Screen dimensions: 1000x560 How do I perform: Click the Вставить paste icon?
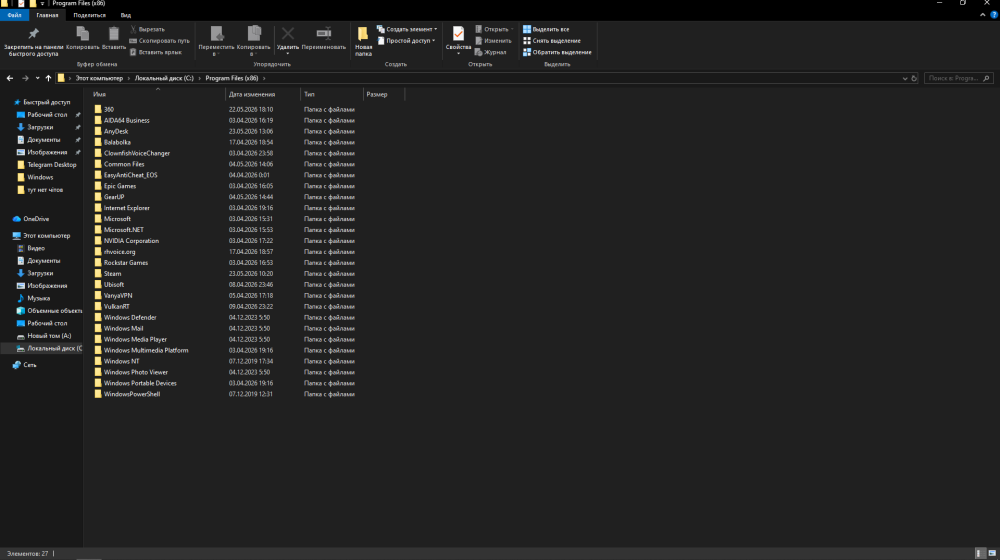(114, 33)
